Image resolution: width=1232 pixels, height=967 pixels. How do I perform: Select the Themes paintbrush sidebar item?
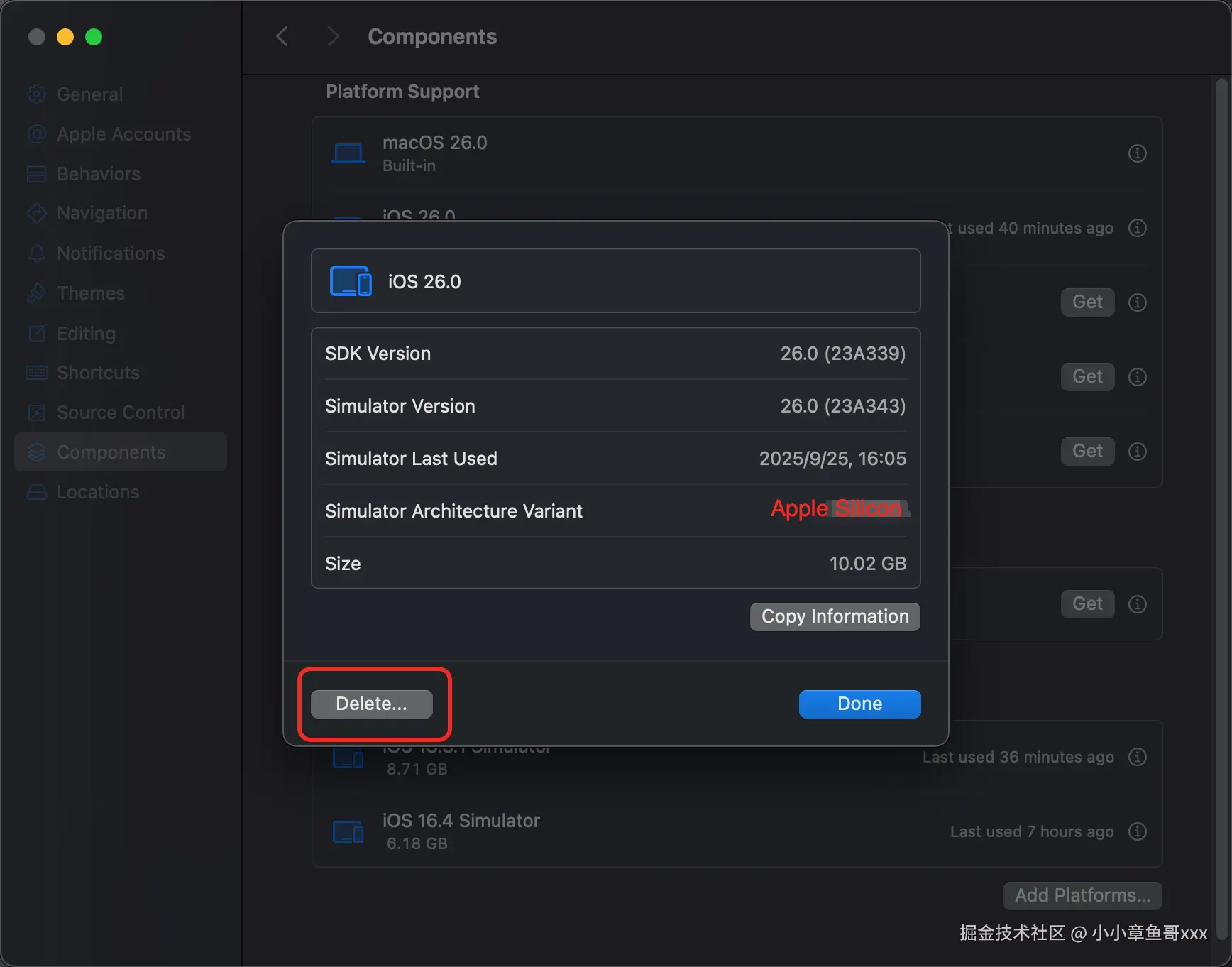click(x=37, y=293)
